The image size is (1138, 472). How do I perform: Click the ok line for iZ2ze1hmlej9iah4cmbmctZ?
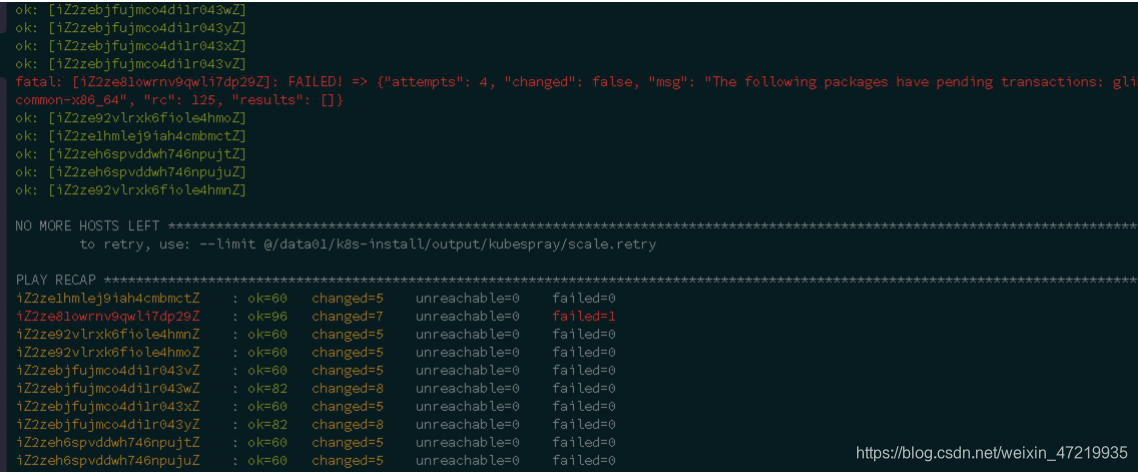coord(131,136)
